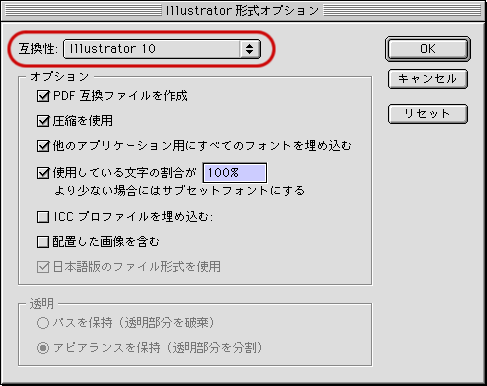Viewport: 487px width, 386px height.
Task: Toggle PDF 互換ファイルを作成 checkbox
Action: (x=43, y=96)
